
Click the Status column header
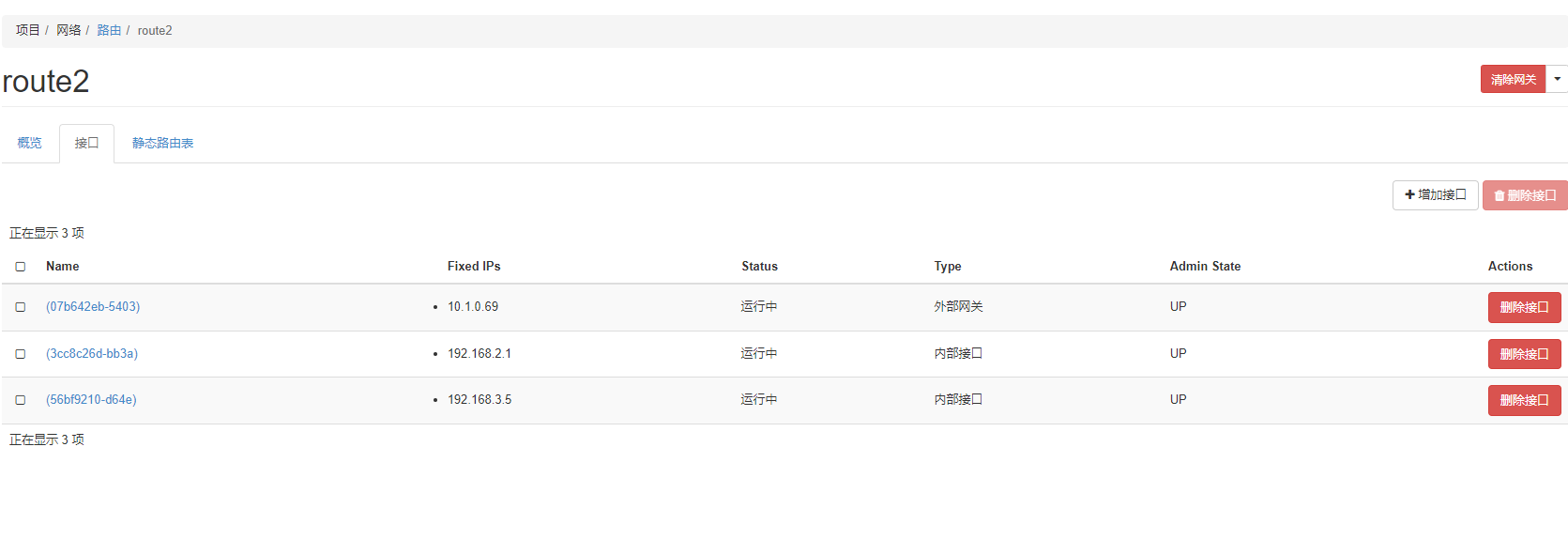coord(759,267)
